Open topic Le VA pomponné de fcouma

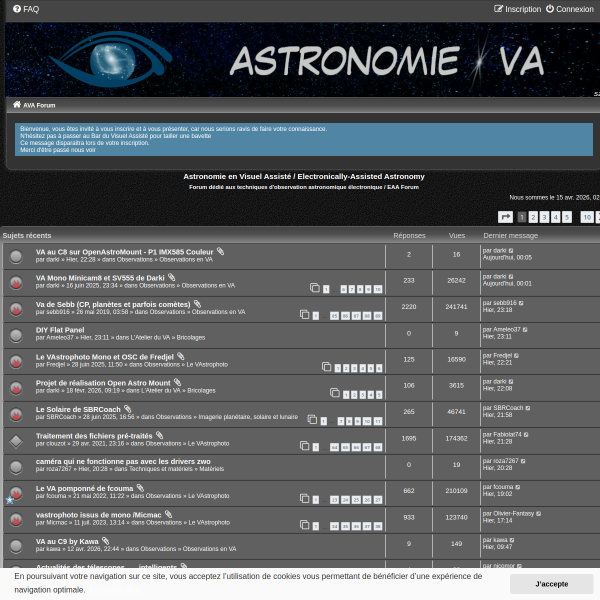coord(84,488)
